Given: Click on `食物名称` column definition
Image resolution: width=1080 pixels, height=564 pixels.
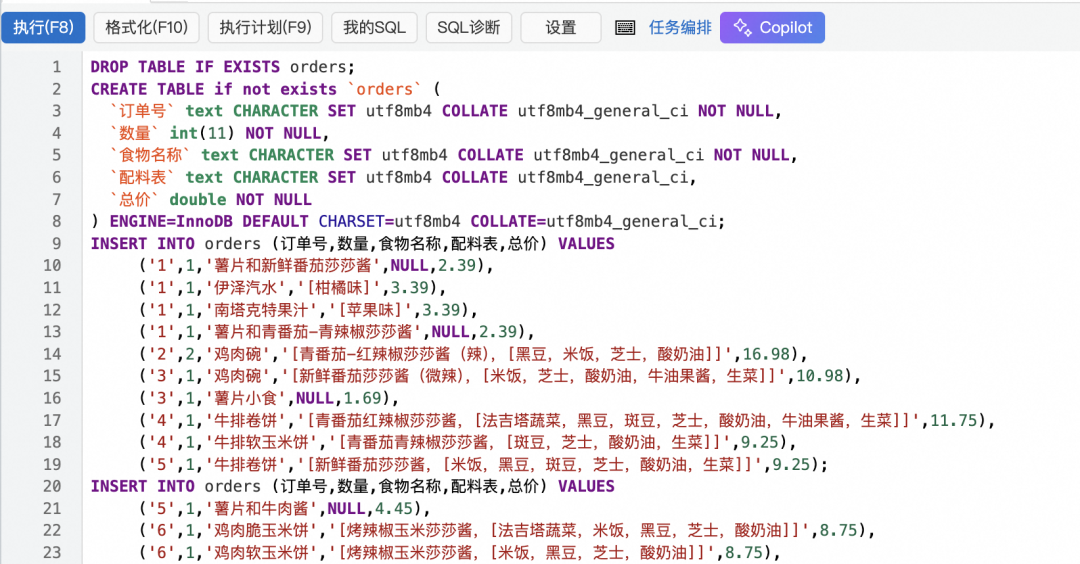Looking at the screenshot, I should [x=453, y=155].
